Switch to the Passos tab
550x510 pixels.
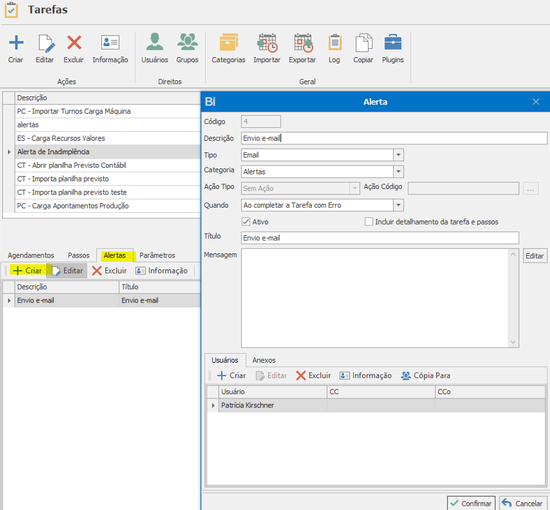point(79,255)
